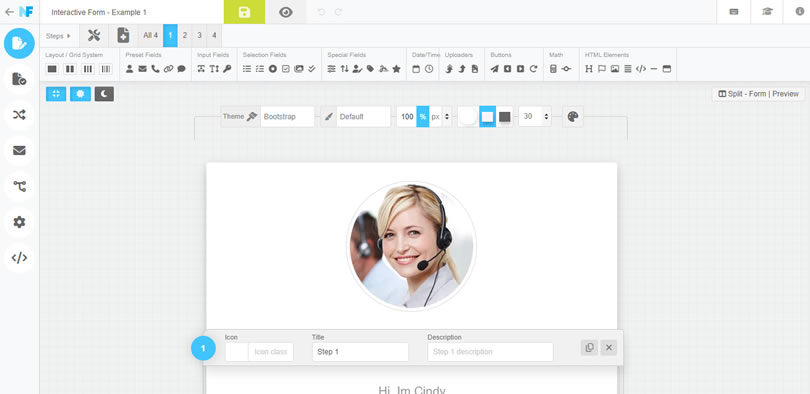The image size is (810, 394).
Task: Add star rating field
Action: [x=396, y=69]
